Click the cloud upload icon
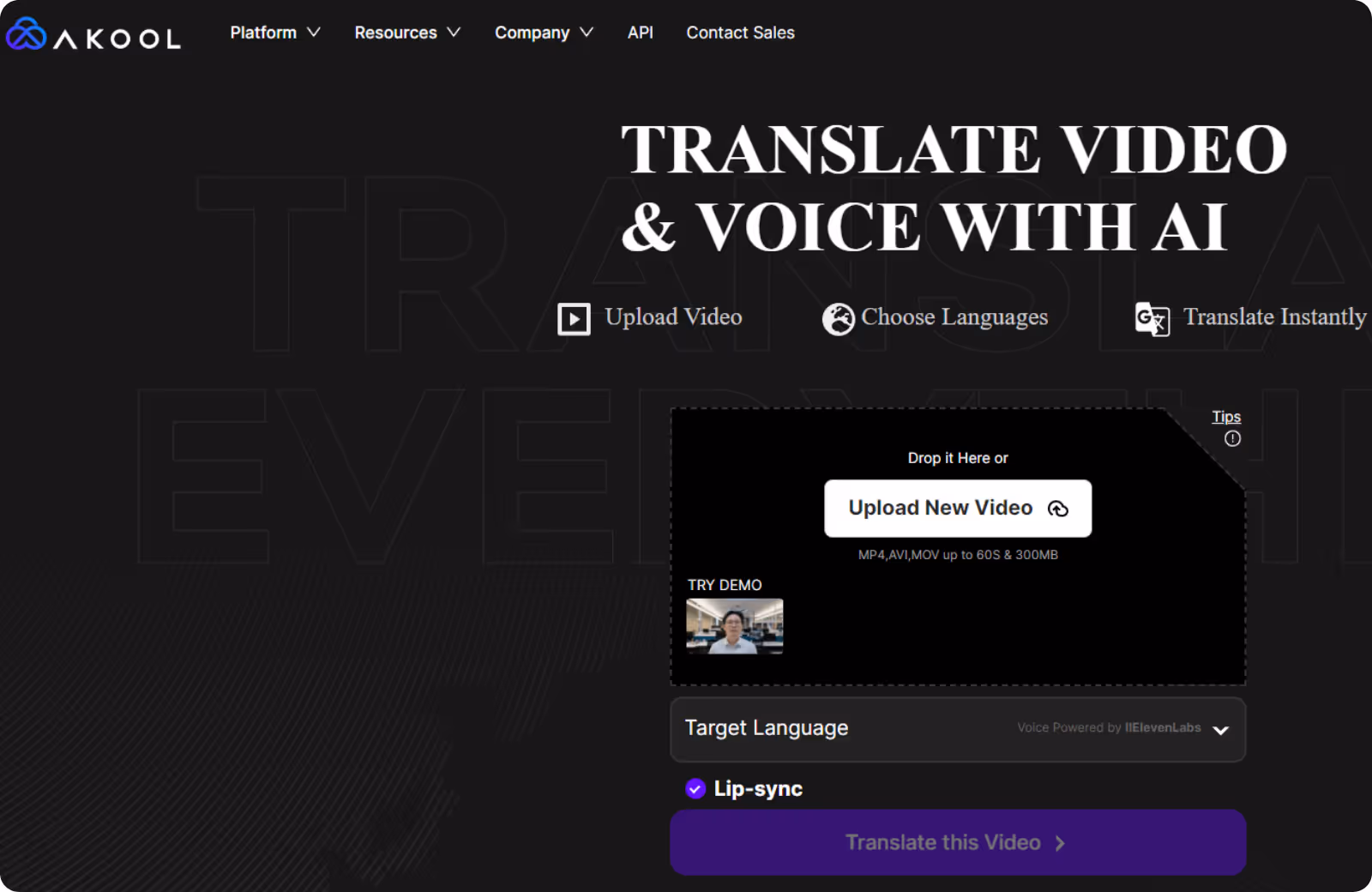Screen dimensions: 1372x892 coord(1058,509)
